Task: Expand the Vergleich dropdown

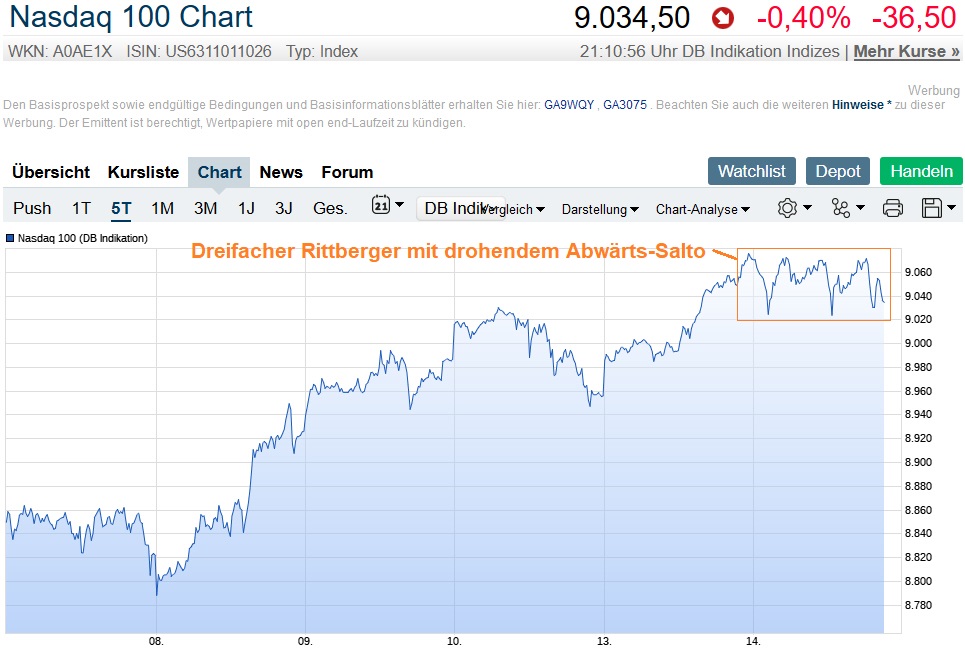Action: (515, 209)
